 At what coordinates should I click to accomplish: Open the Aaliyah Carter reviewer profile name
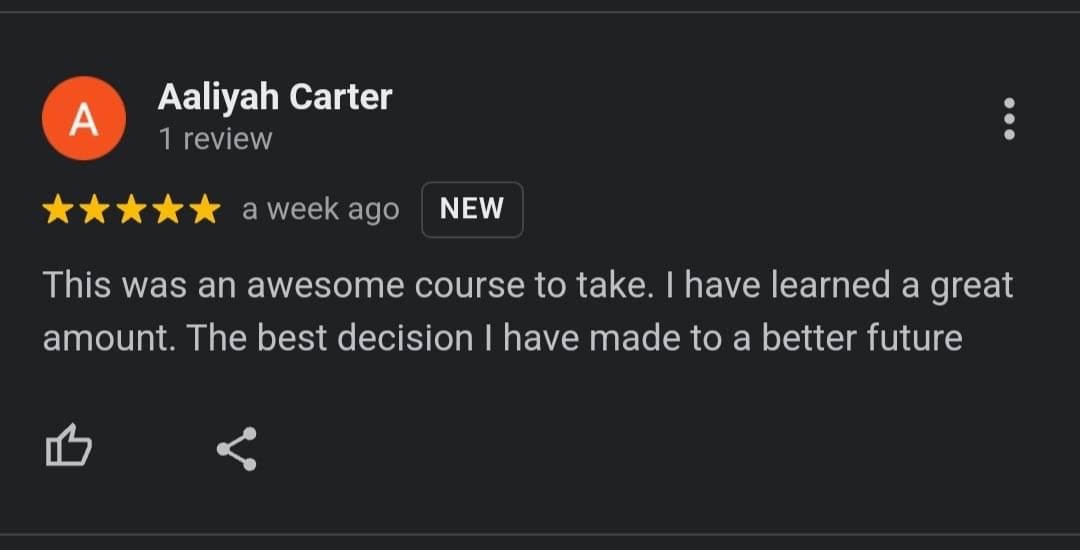click(x=275, y=97)
